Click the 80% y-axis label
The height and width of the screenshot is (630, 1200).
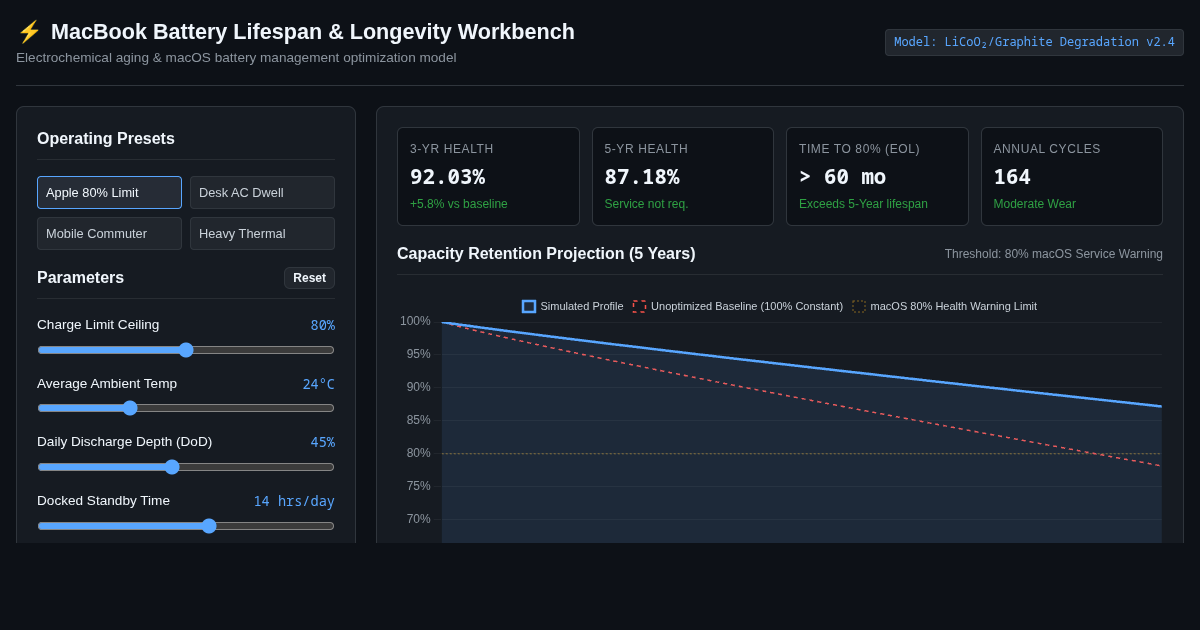click(418, 453)
